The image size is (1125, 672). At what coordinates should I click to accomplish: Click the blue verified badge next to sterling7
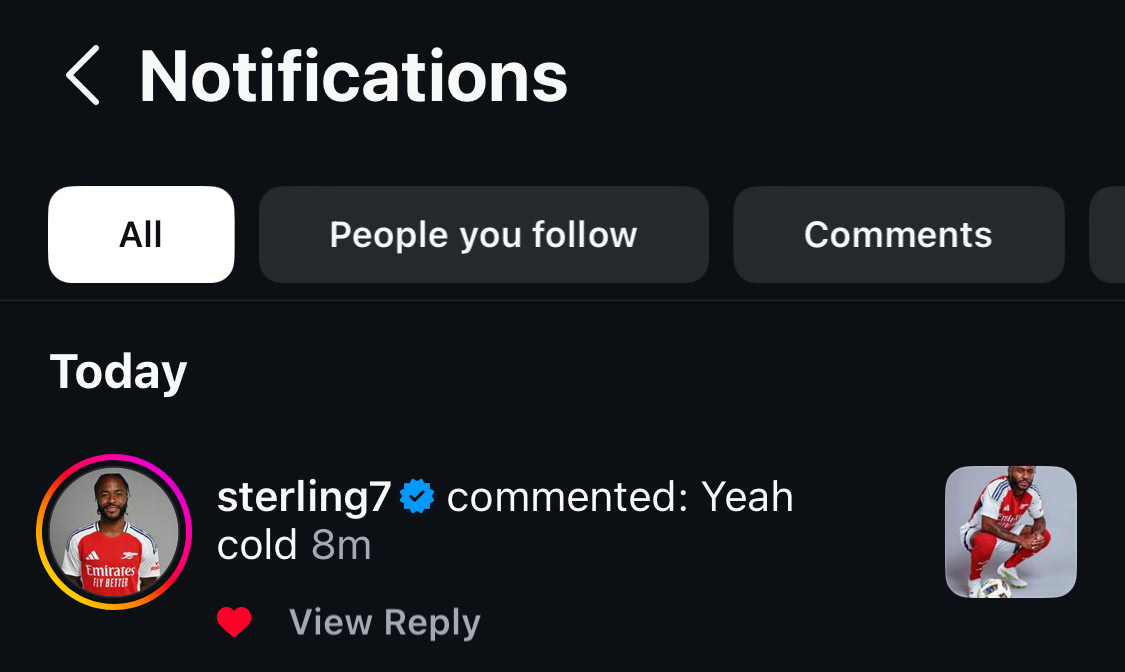point(417,497)
